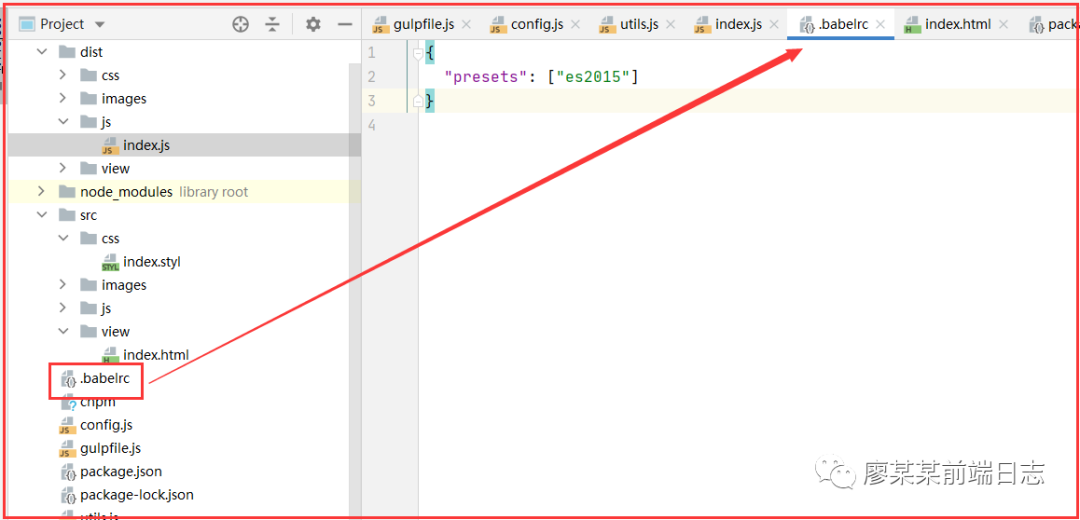
Task: Expand the src js folder
Action: point(63,308)
